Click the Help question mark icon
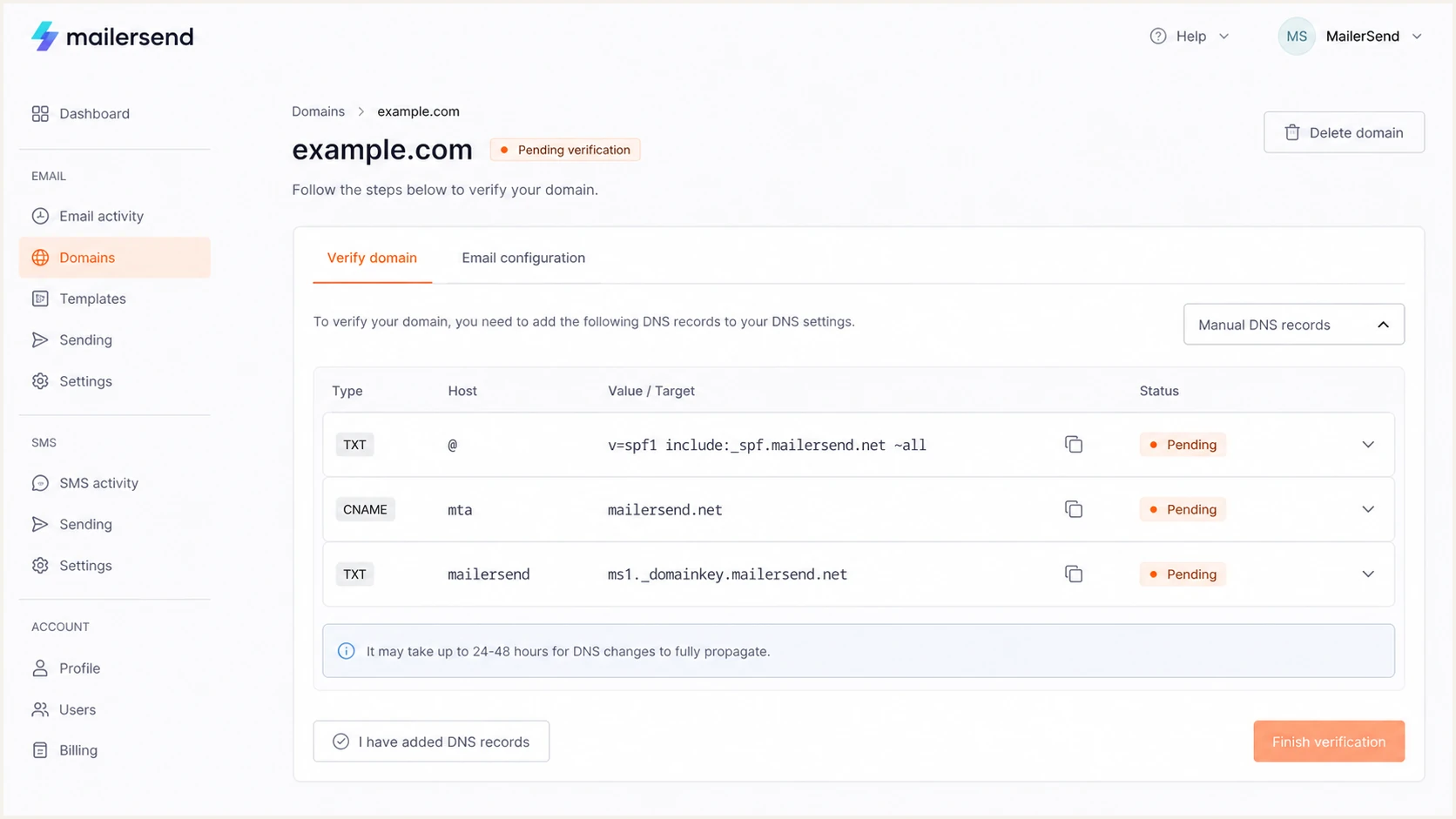The image size is (1456, 819). [x=1157, y=37]
